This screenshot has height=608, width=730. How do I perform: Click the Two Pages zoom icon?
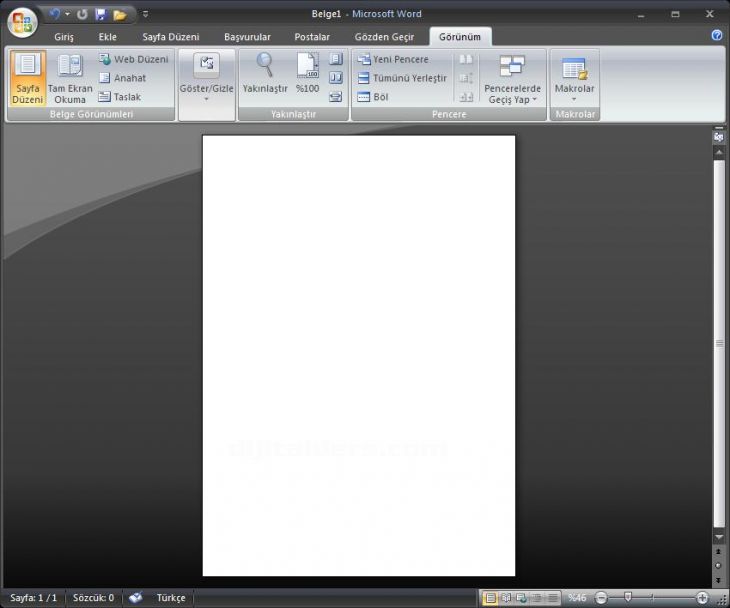[x=336, y=78]
